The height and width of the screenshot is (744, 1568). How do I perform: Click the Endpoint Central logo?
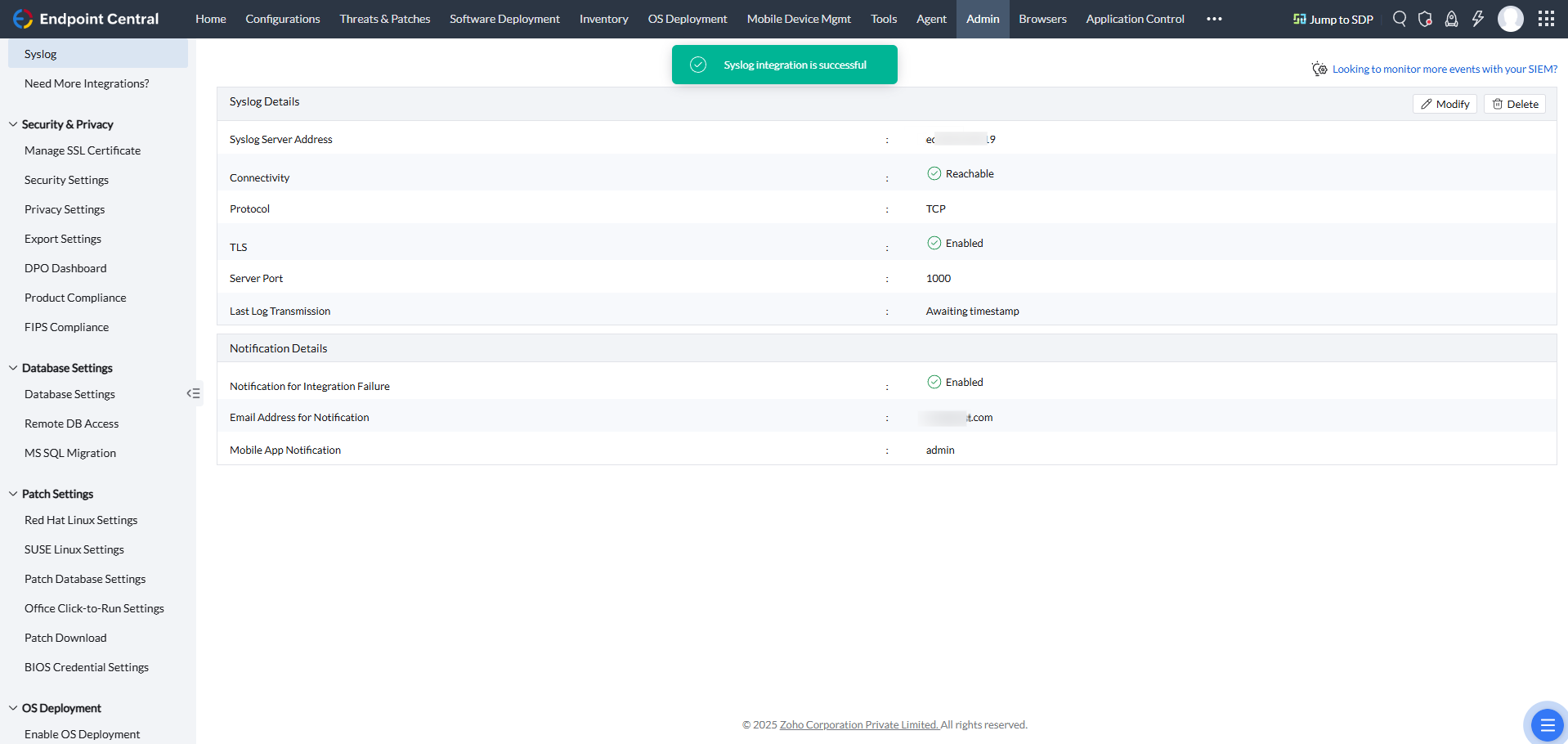[86, 18]
